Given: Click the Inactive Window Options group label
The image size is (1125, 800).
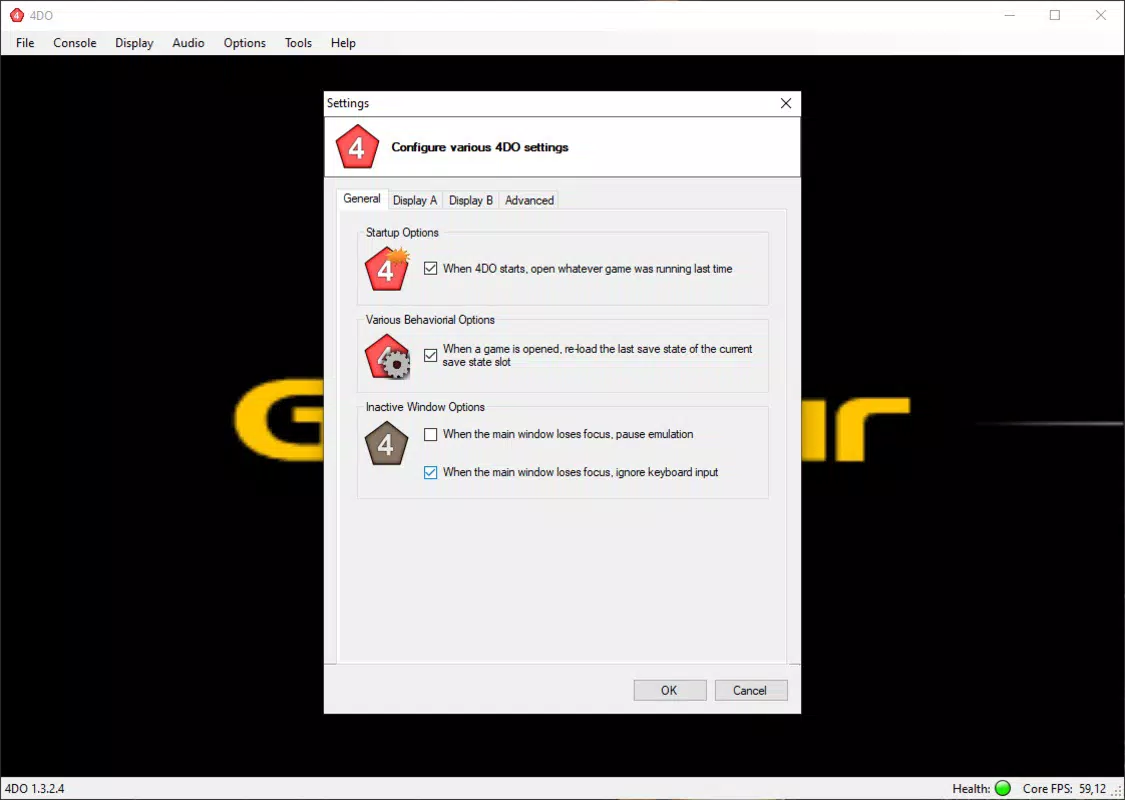Looking at the screenshot, I should (425, 407).
